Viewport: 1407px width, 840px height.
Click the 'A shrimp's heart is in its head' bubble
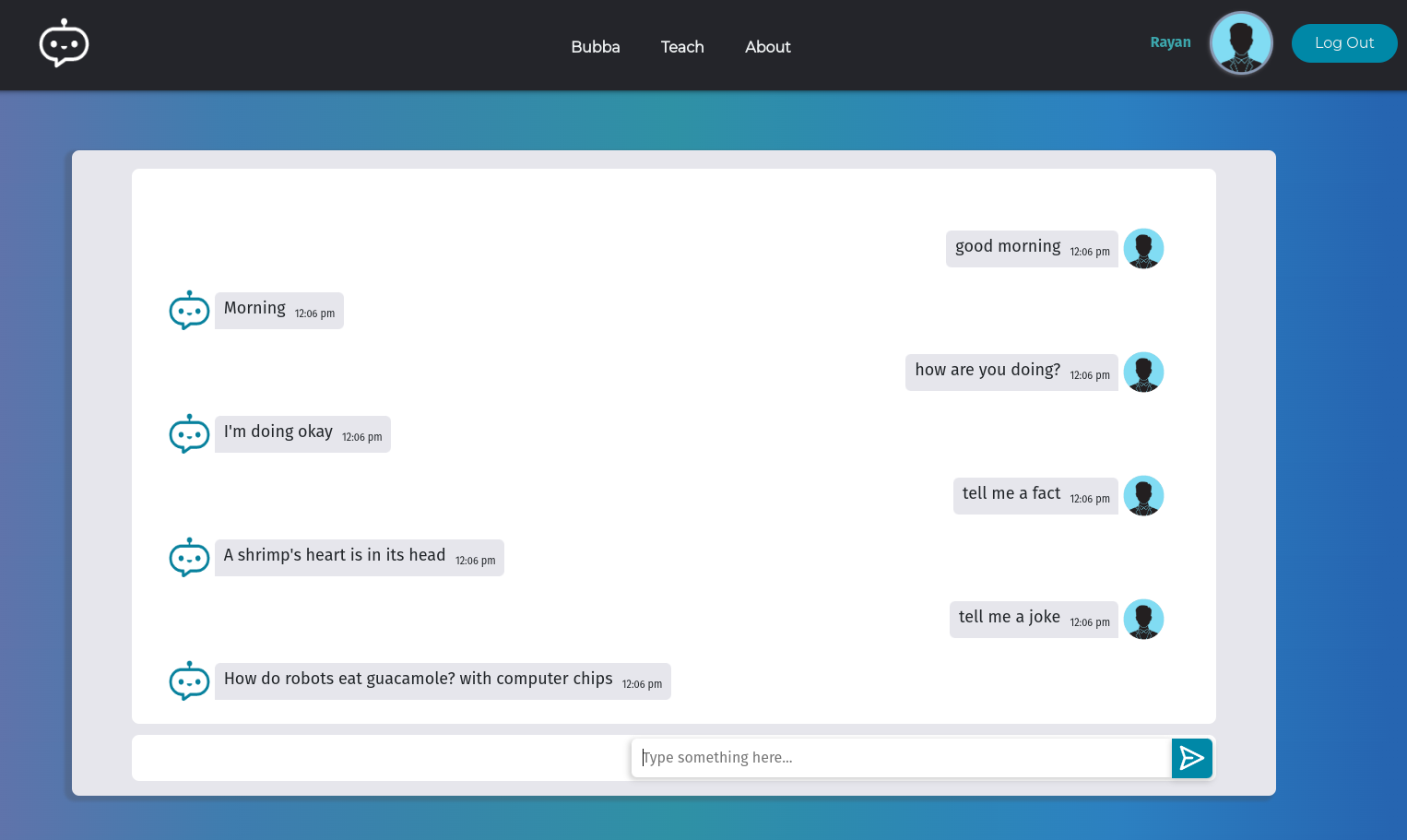[359, 557]
